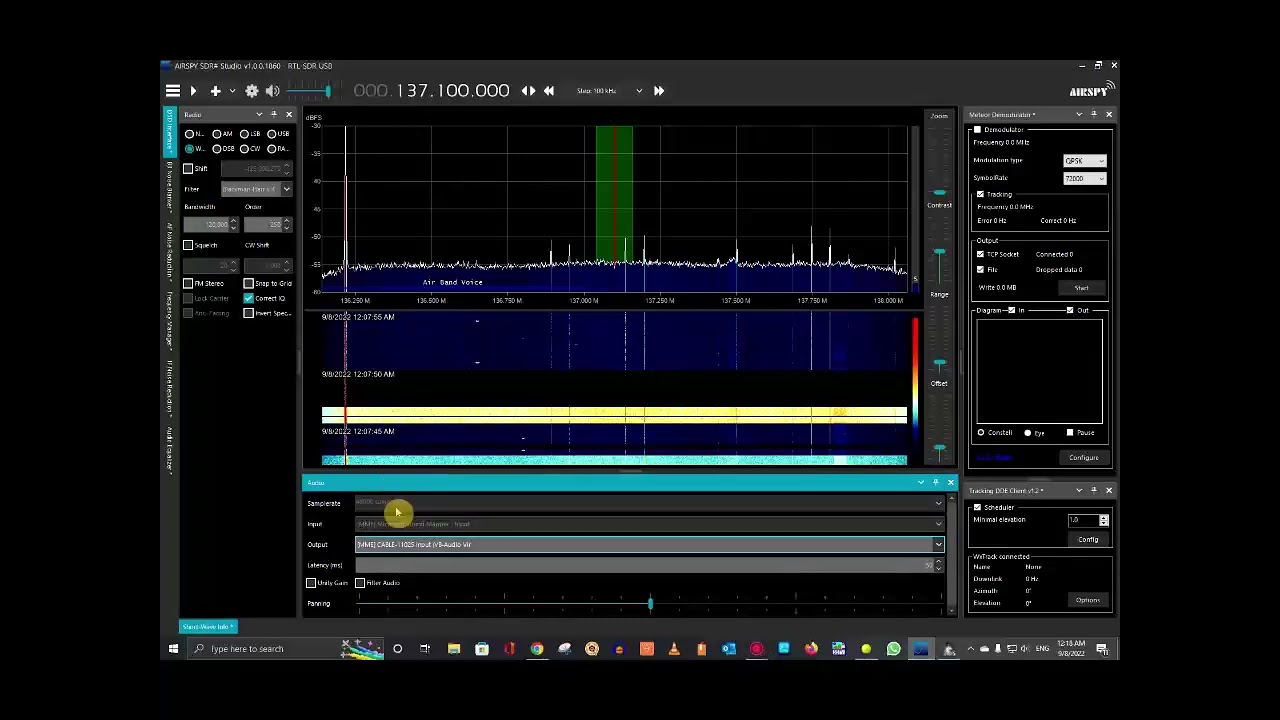Open Windows Start menu
The width and height of the screenshot is (1280, 720).
coord(173,649)
